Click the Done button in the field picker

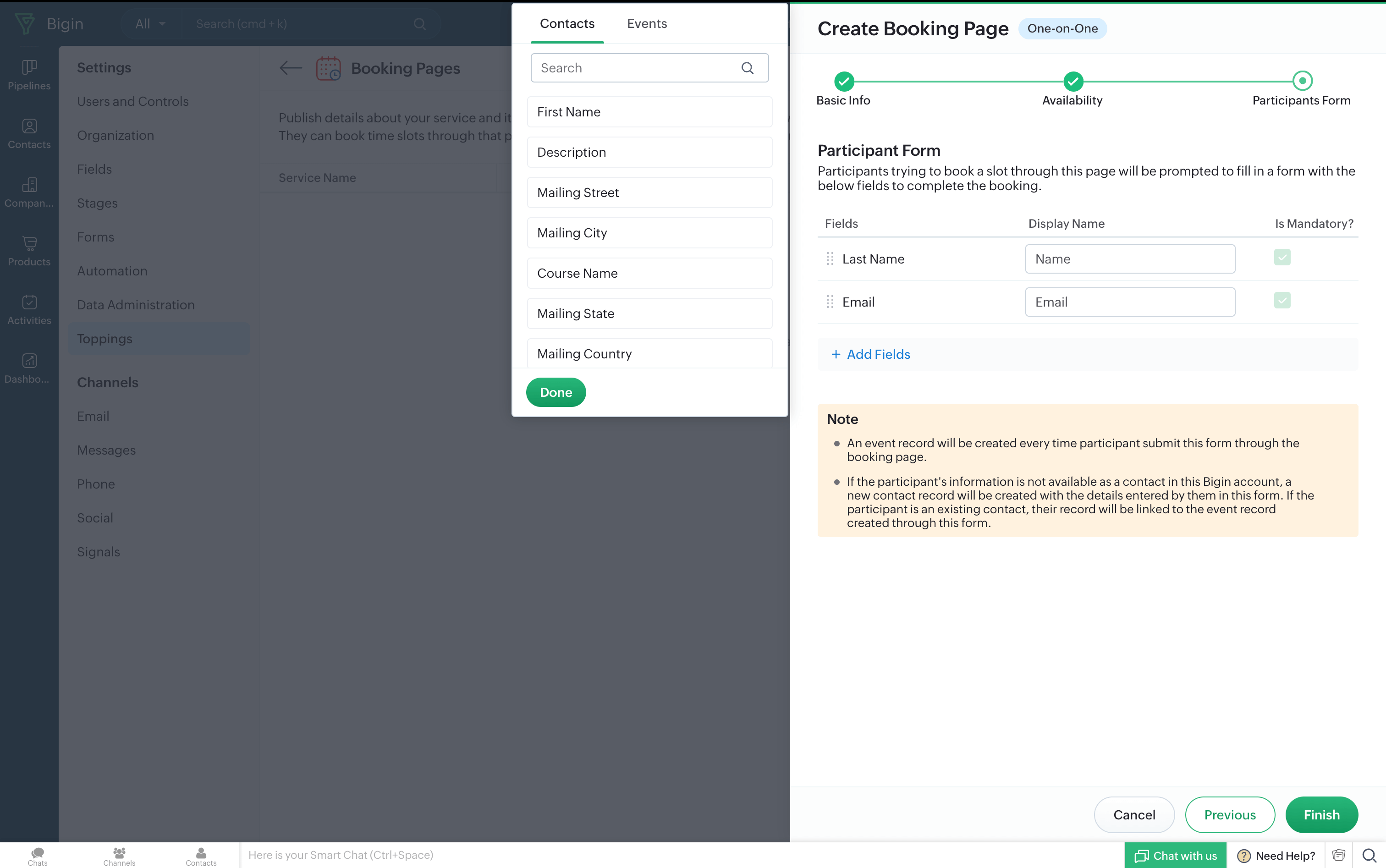click(556, 392)
